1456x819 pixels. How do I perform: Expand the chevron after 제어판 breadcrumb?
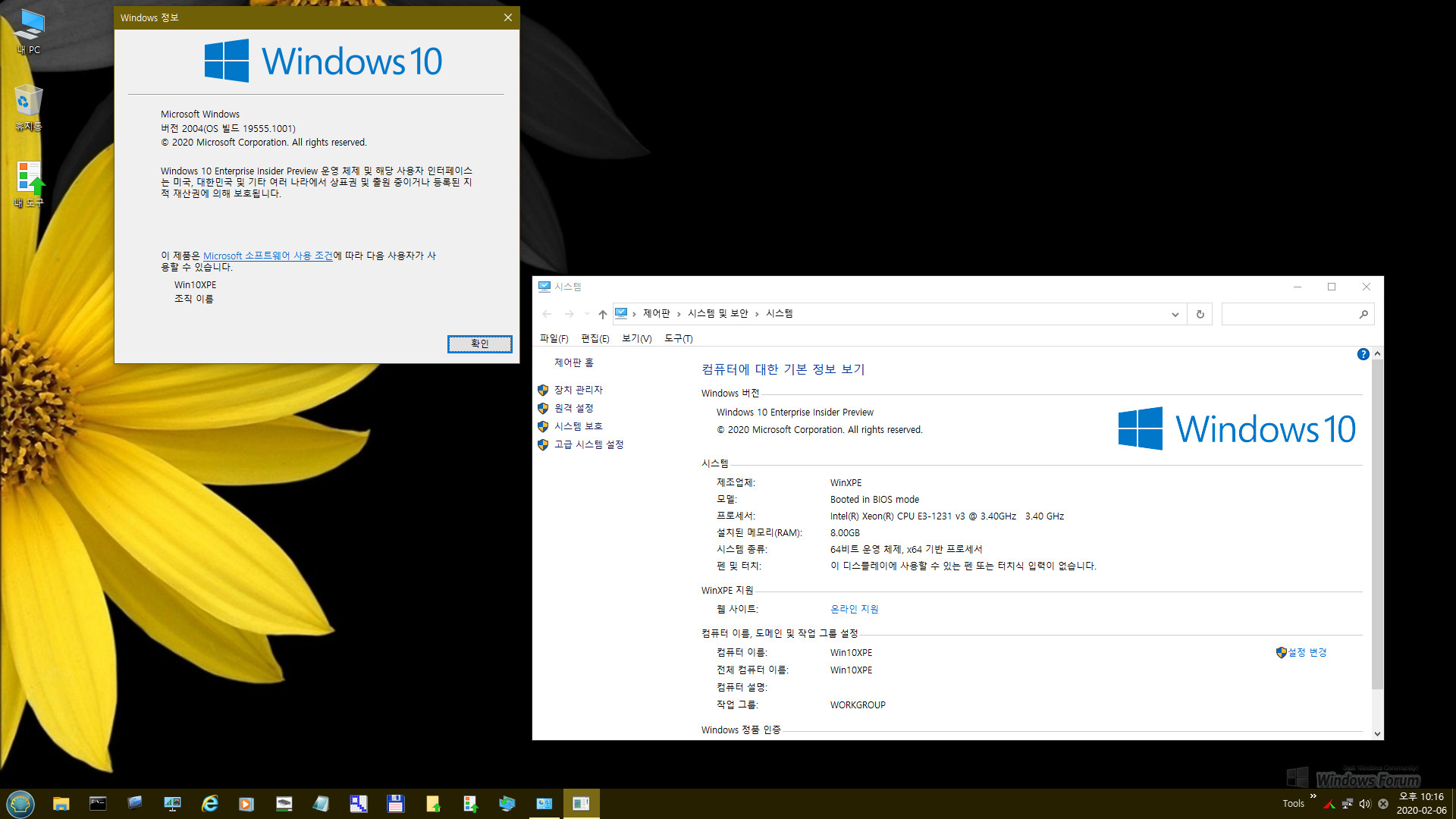(679, 314)
